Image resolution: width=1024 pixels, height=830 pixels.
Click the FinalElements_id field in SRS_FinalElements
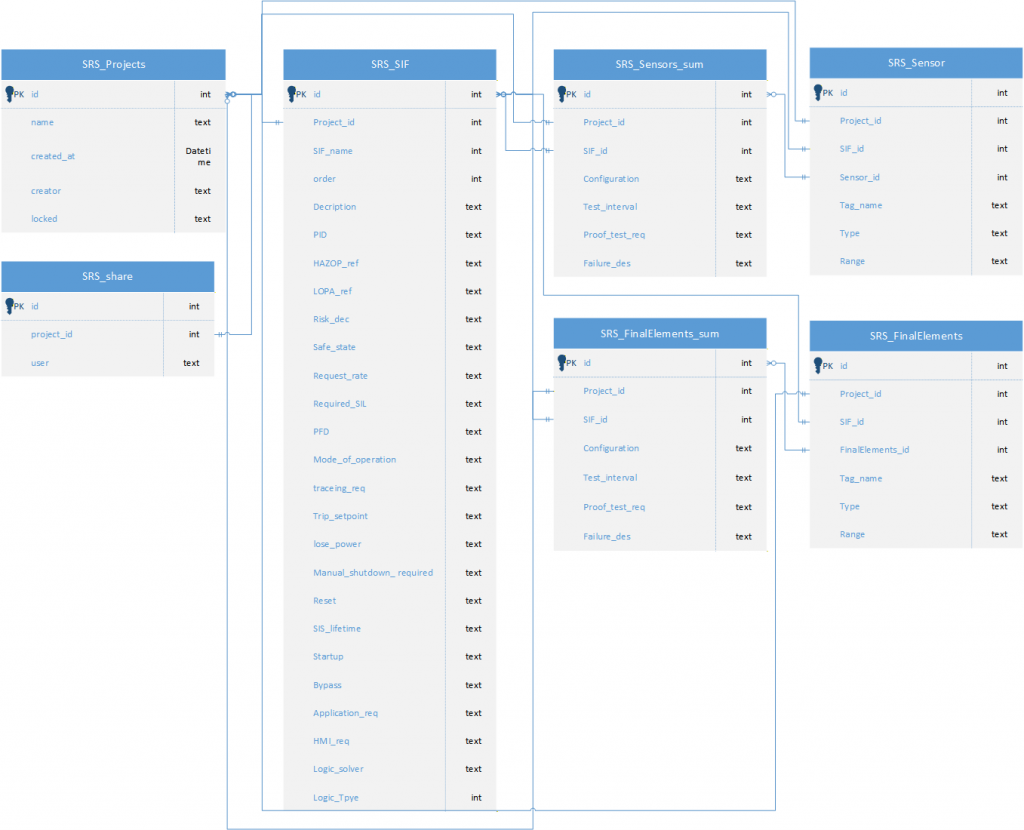874,450
